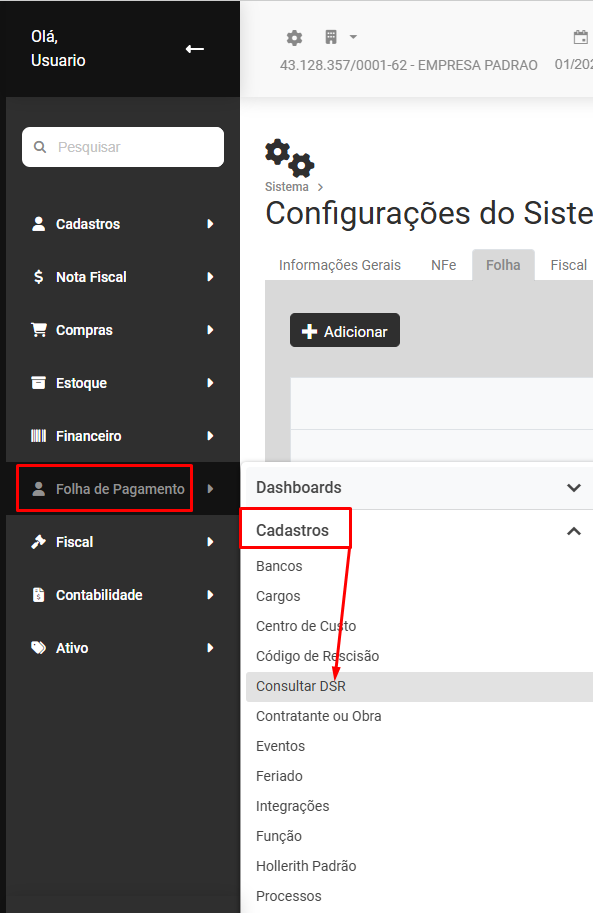Click the Estoque archive box icon

coord(38,383)
